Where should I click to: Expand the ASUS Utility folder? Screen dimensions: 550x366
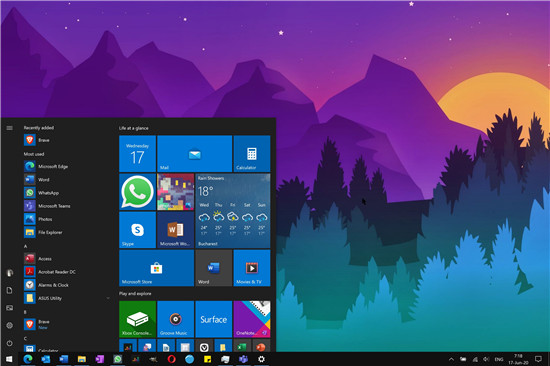coord(67,298)
